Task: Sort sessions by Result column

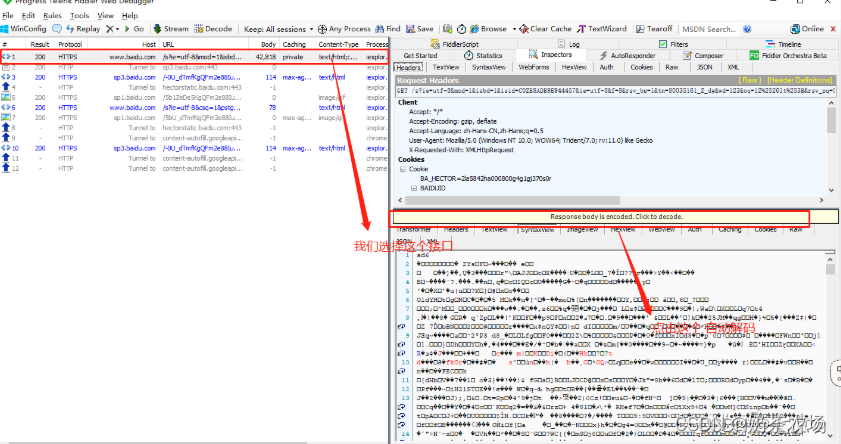Action: [x=40, y=45]
